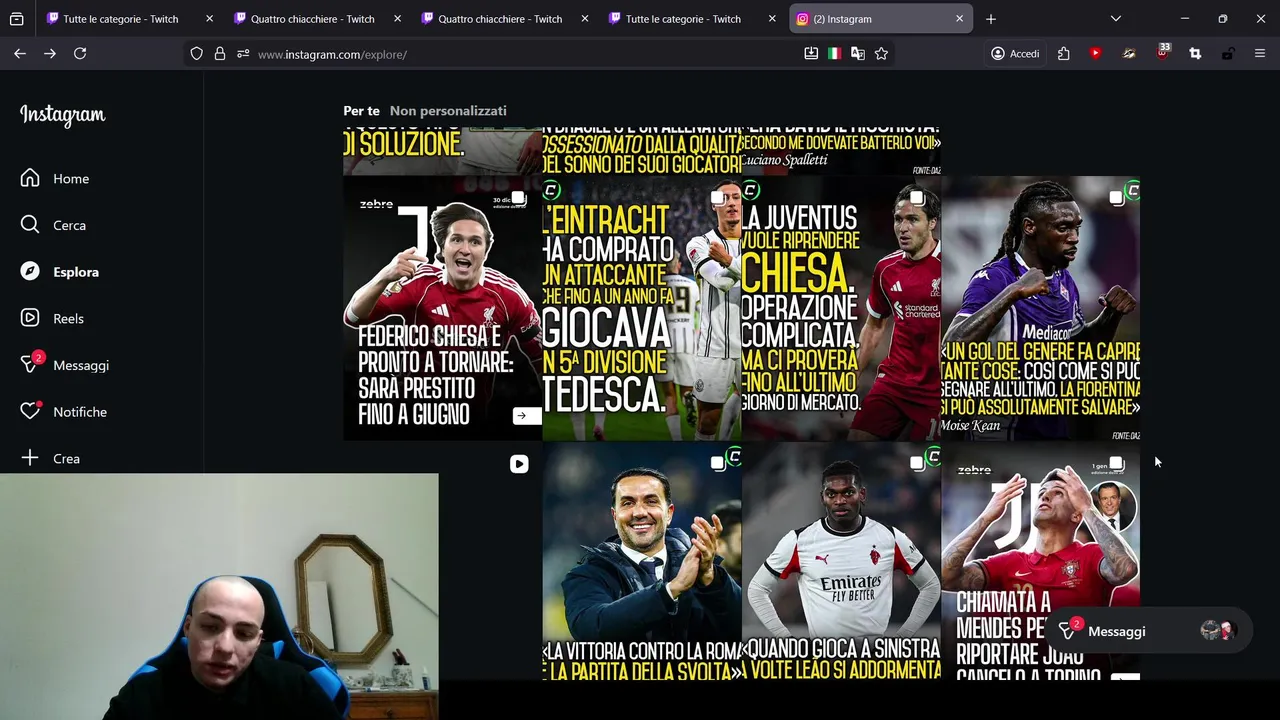Select Esplora in the sidebar
The image size is (1280, 720).
(x=60, y=272)
